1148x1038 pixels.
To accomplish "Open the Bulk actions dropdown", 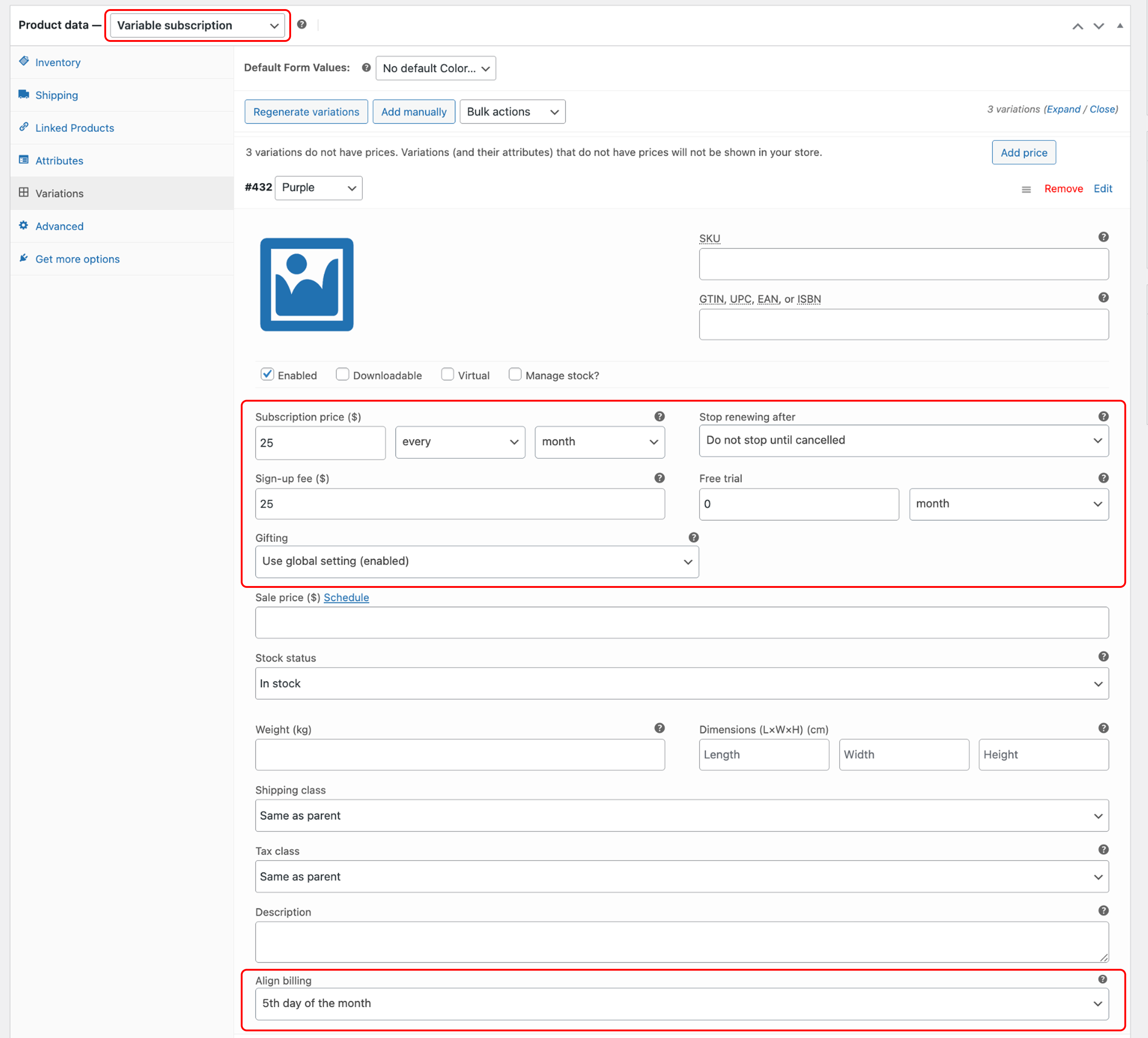I will click(x=512, y=112).
